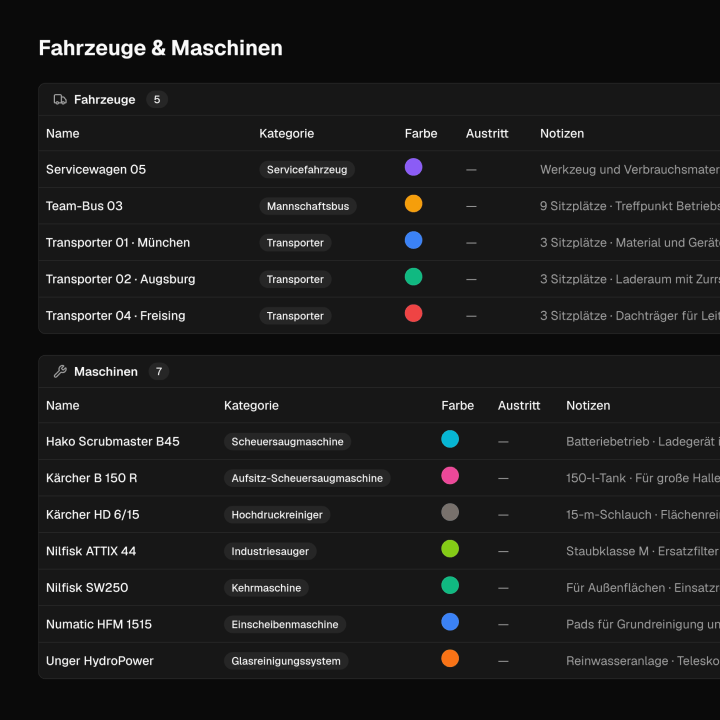Select the Kärcher B 150 R name cell
Viewport: 720px width, 720px height.
point(91,478)
